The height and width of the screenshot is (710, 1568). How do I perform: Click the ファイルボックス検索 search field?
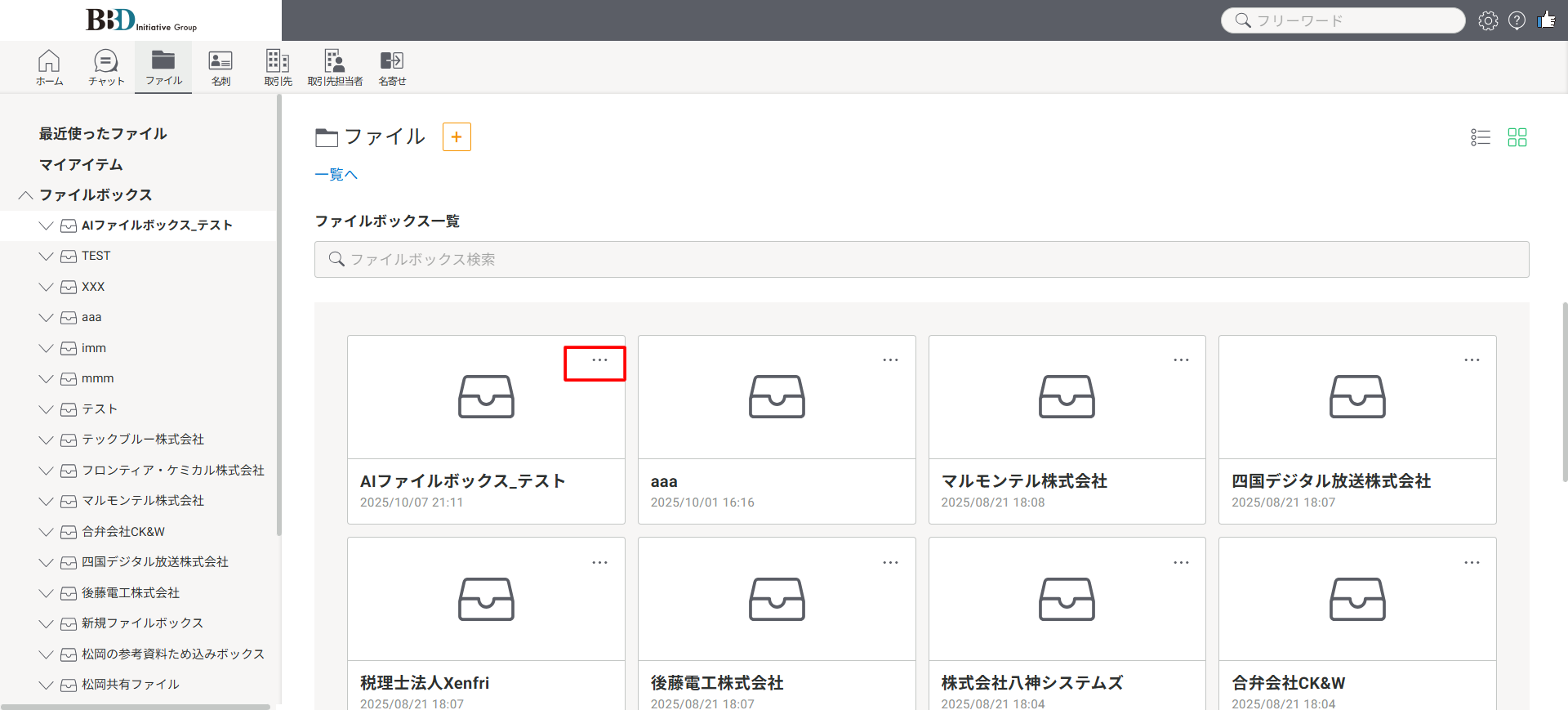921,260
